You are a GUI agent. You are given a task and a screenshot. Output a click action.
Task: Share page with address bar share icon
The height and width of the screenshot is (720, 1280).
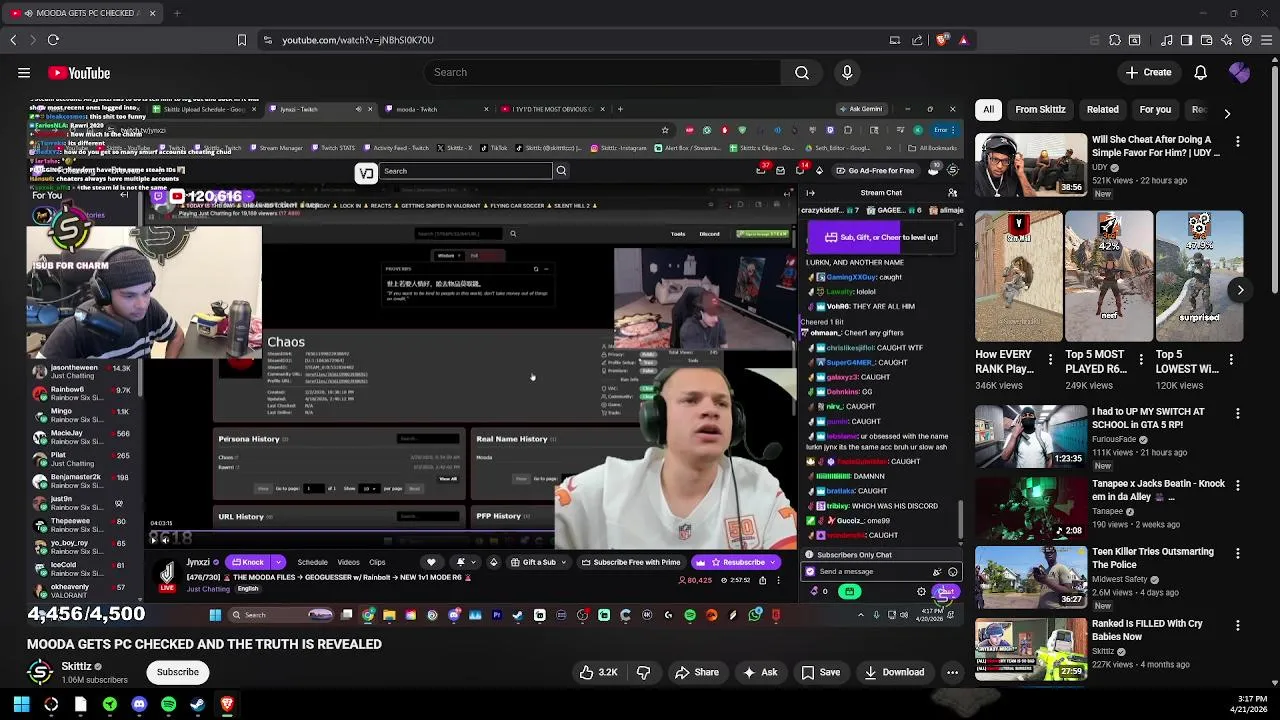[917, 40]
